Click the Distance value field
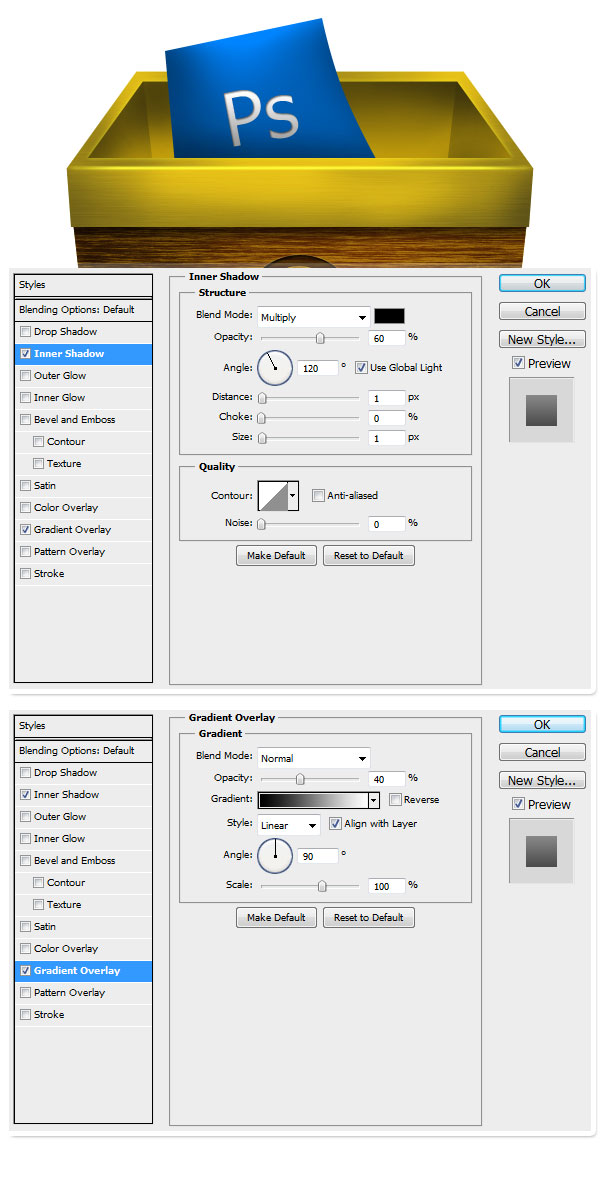This screenshot has height=1180, width=600. [387, 398]
